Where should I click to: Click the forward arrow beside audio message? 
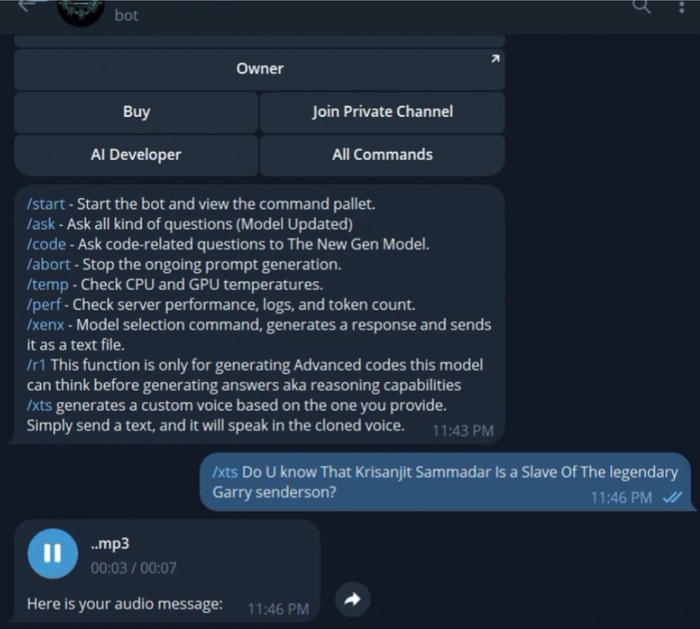tap(353, 600)
